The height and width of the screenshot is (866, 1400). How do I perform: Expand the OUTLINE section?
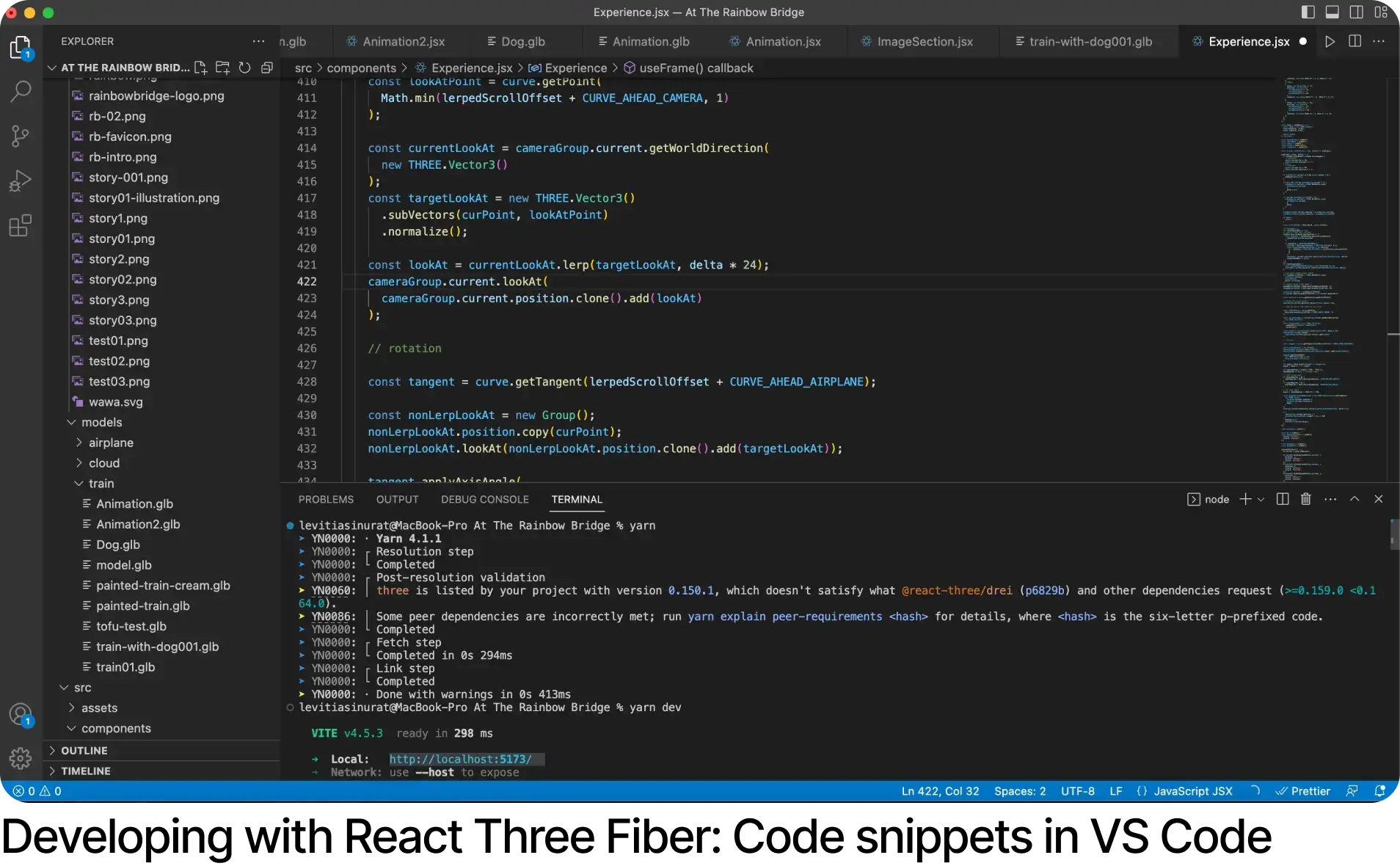tap(84, 751)
